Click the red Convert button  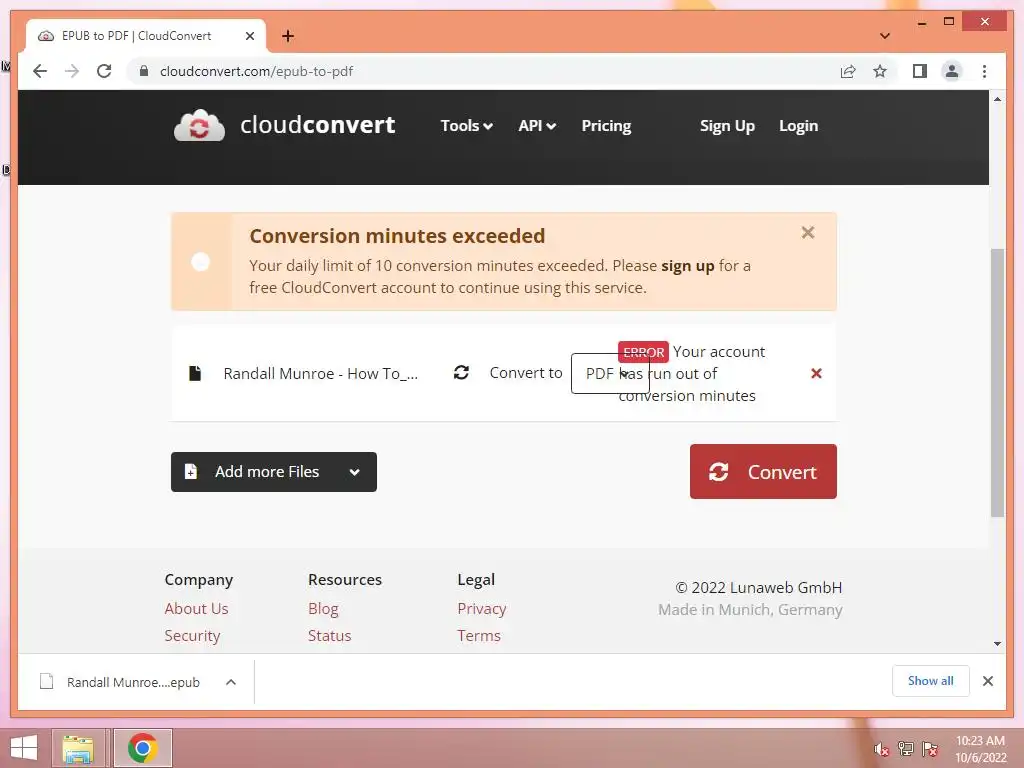tap(763, 472)
